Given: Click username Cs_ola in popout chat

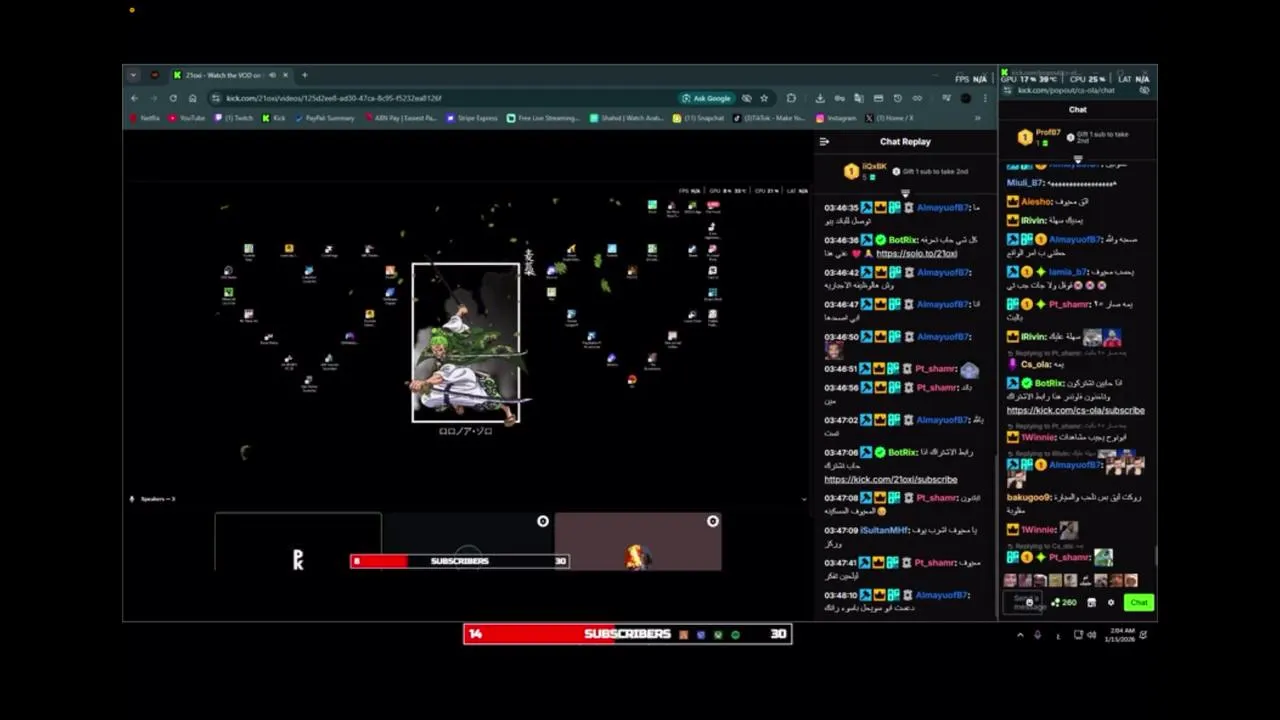Looking at the screenshot, I should pyautogui.click(x=1036, y=364).
